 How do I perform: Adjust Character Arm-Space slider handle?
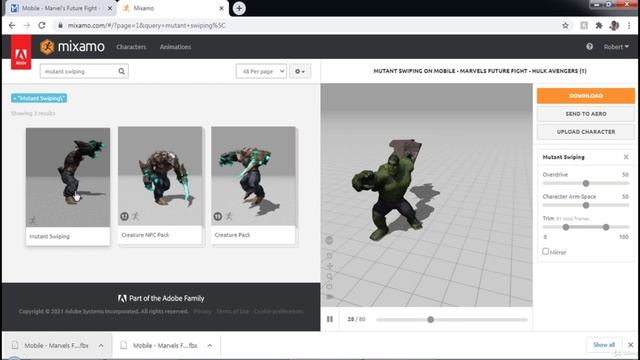[x=586, y=205]
